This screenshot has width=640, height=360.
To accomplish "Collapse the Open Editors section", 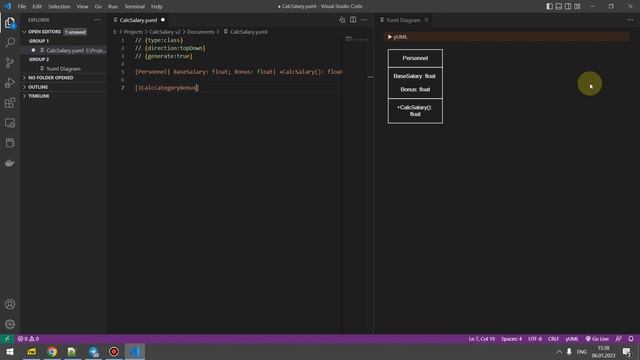I will point(64,31).
